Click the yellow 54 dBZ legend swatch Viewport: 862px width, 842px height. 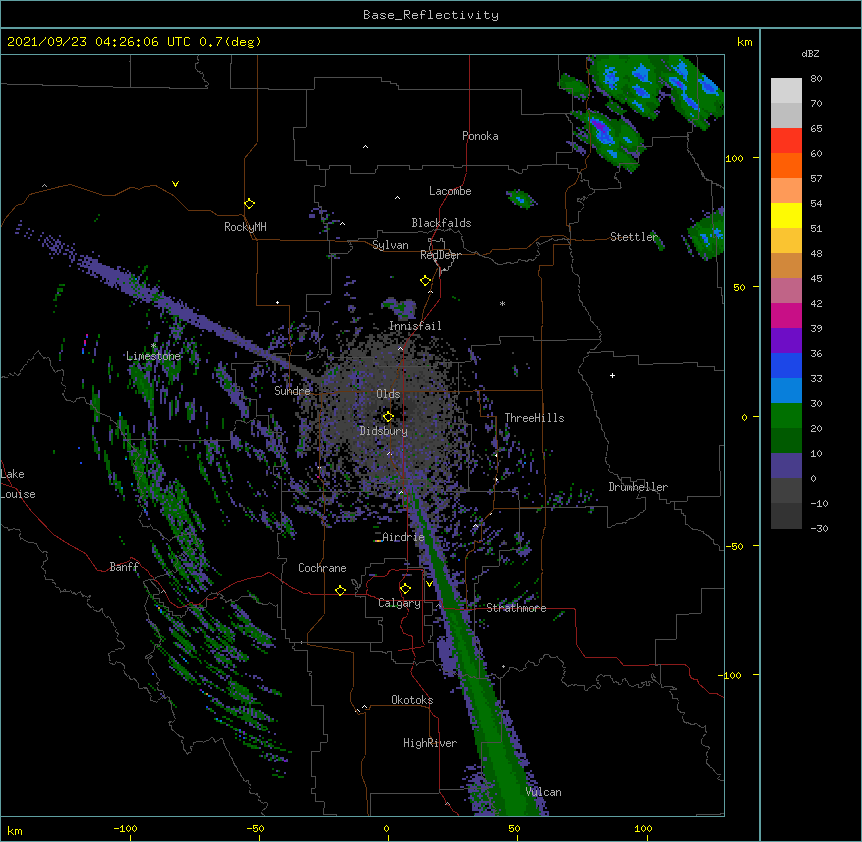coord(786,215)
